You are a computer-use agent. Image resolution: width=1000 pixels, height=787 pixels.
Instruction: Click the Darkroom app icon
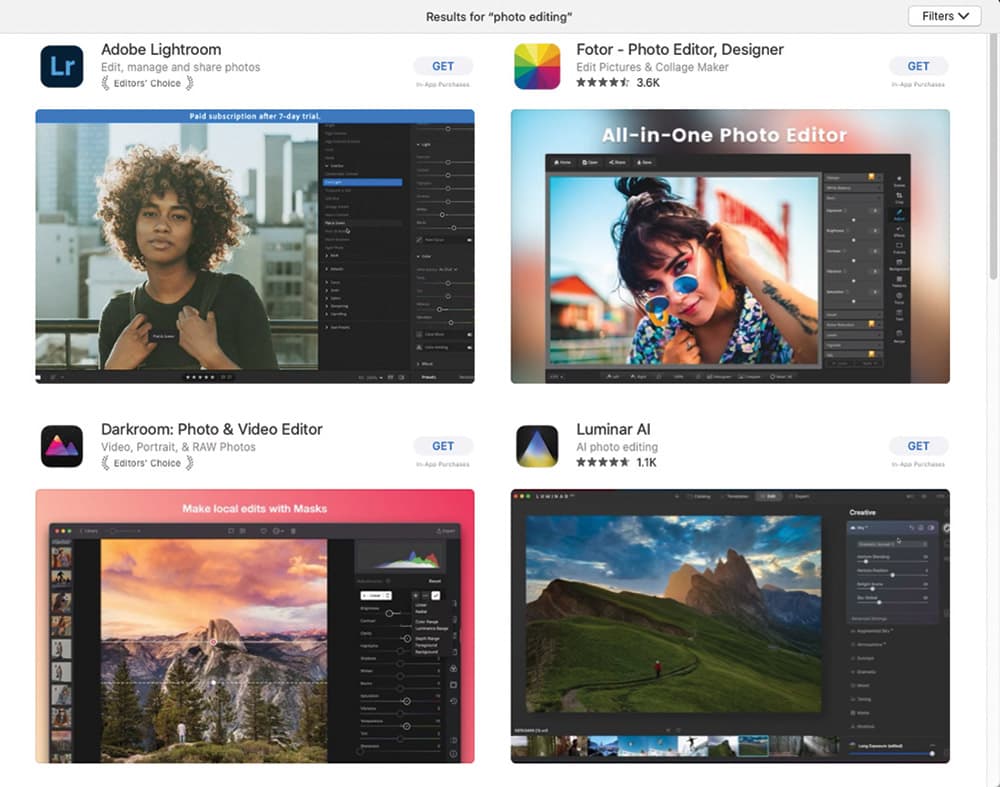(62, 446)
